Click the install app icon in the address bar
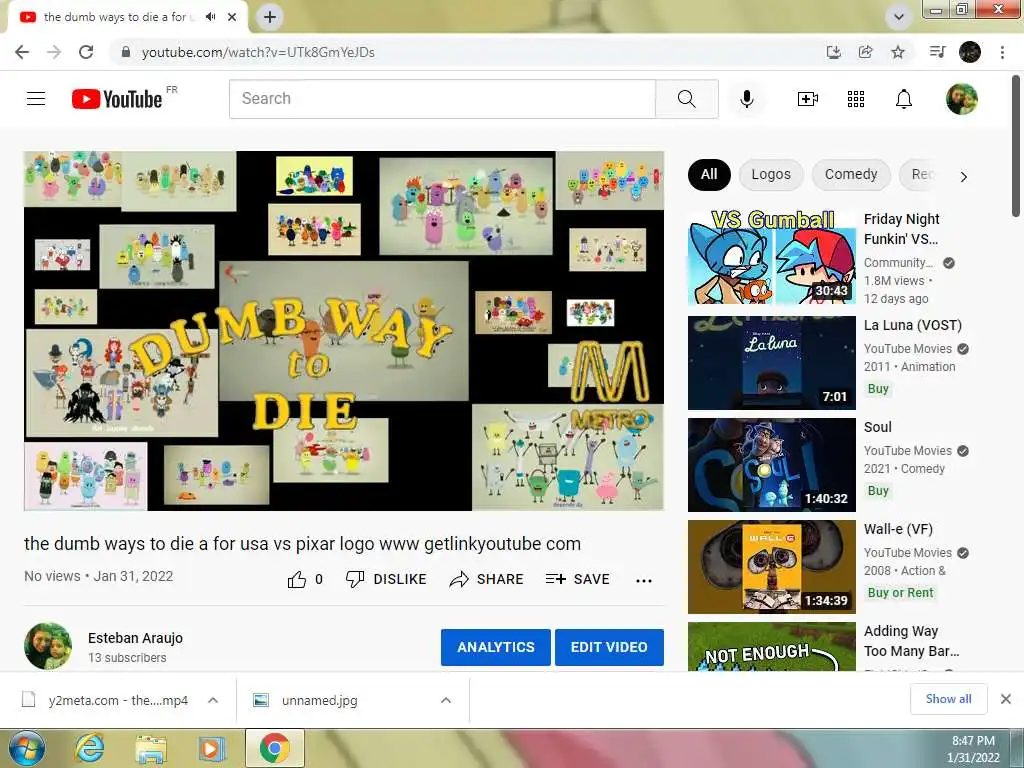 click(x=833, y=52)
